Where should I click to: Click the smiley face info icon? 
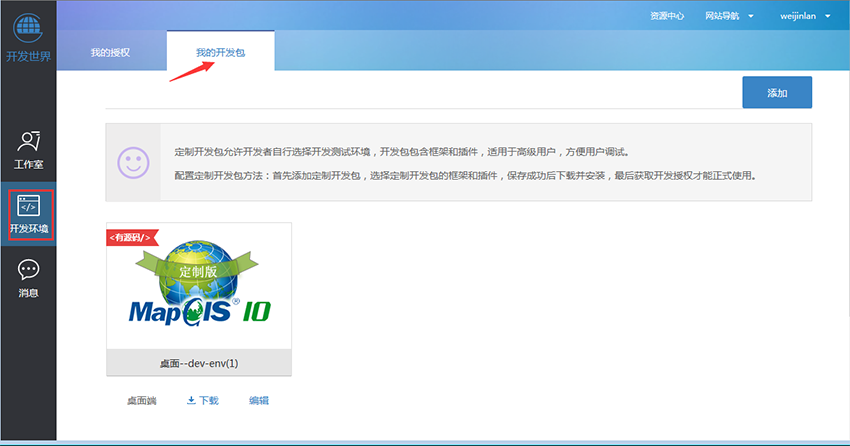133,162
